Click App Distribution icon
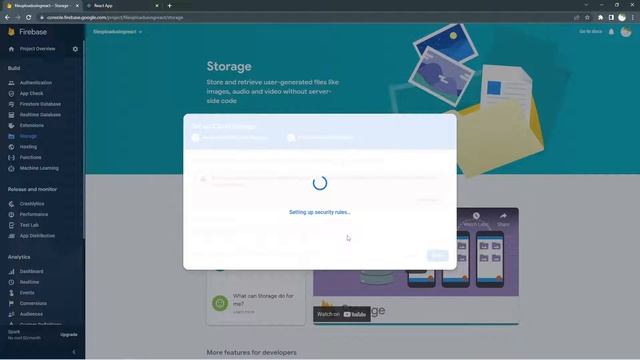Image resolution: width=640 pixels, height=360 pixels. 11,236
